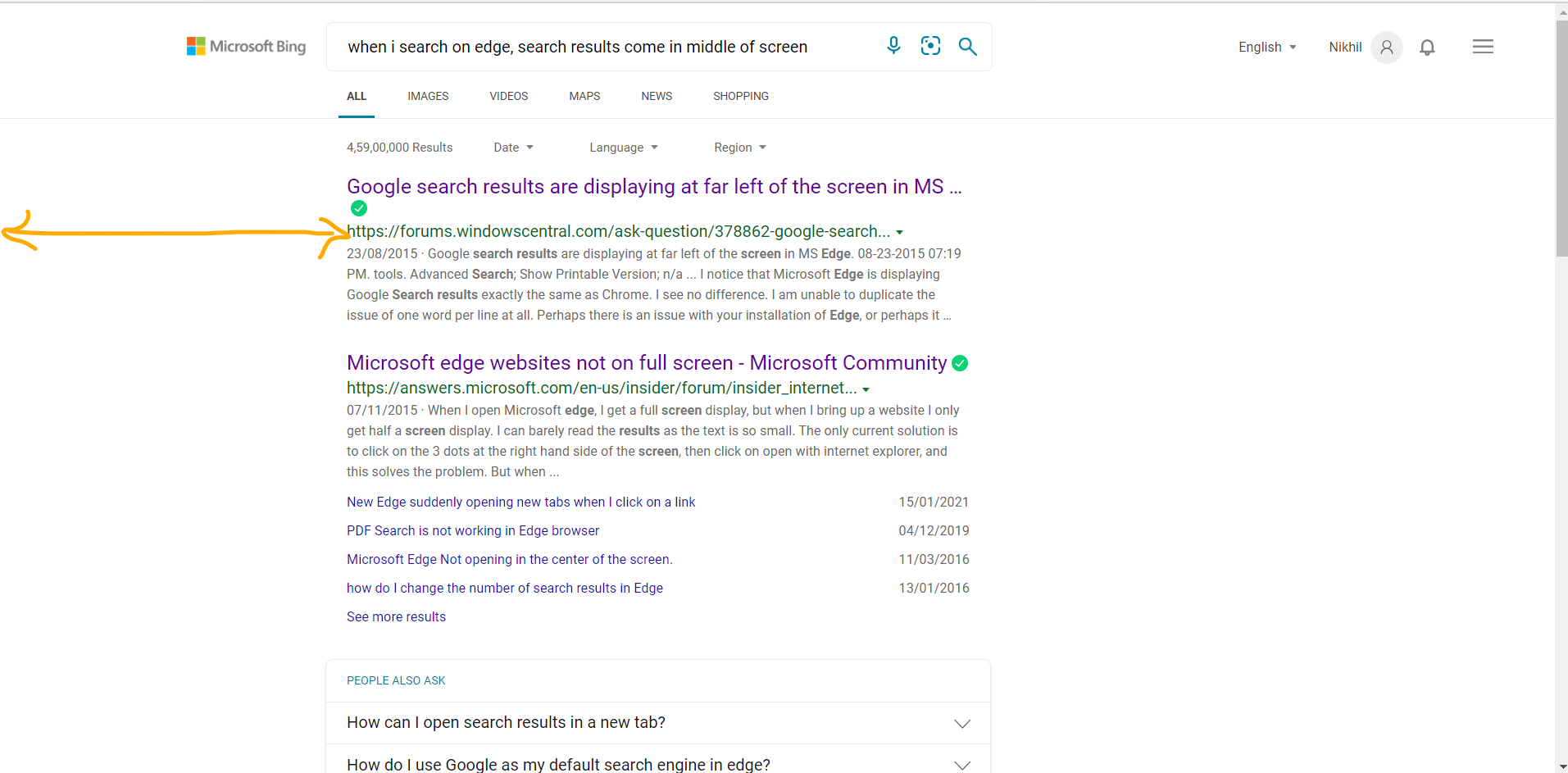Click the Microsoft Bing logo

246,47
